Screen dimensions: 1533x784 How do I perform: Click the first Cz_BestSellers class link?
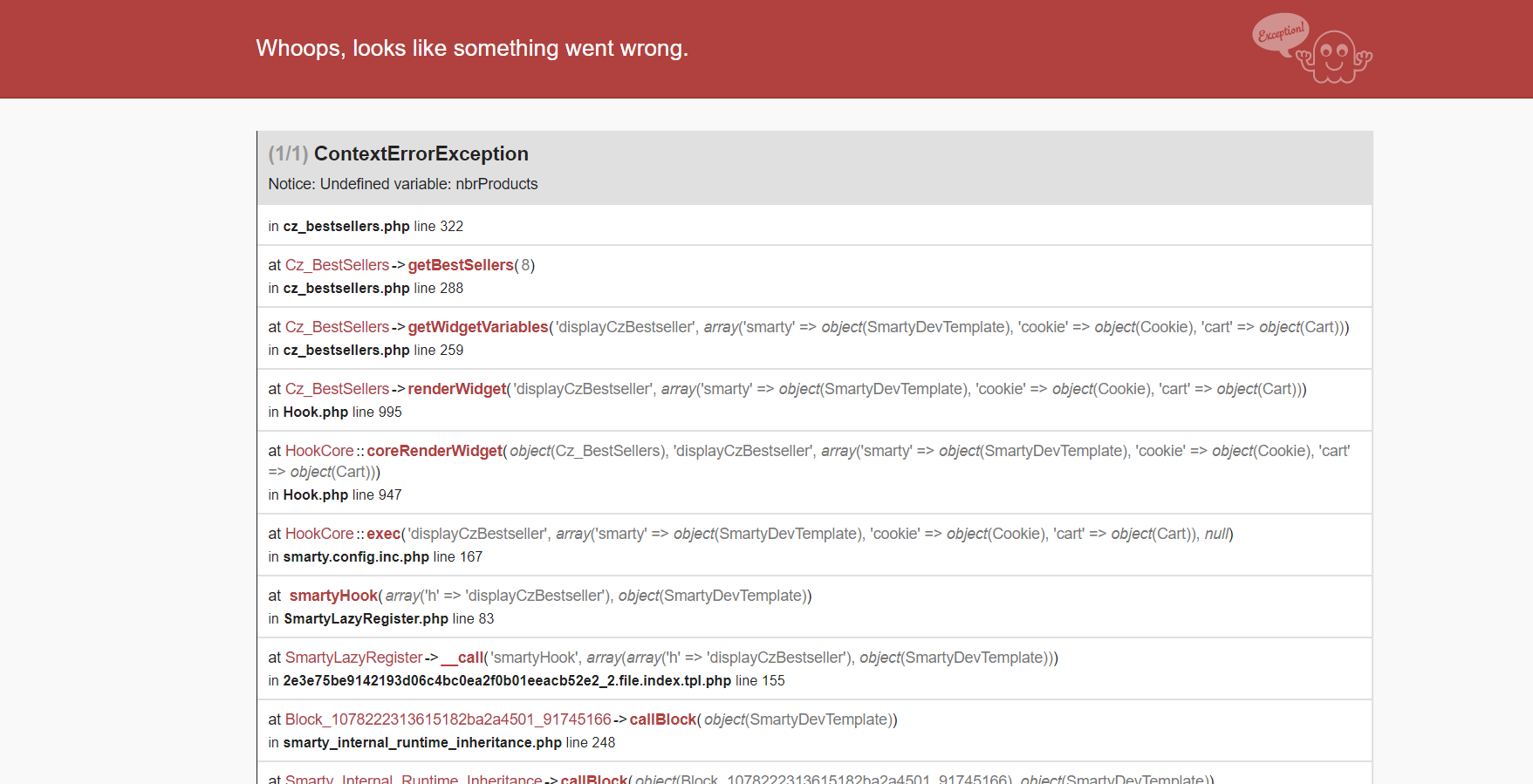click(337, 265)
